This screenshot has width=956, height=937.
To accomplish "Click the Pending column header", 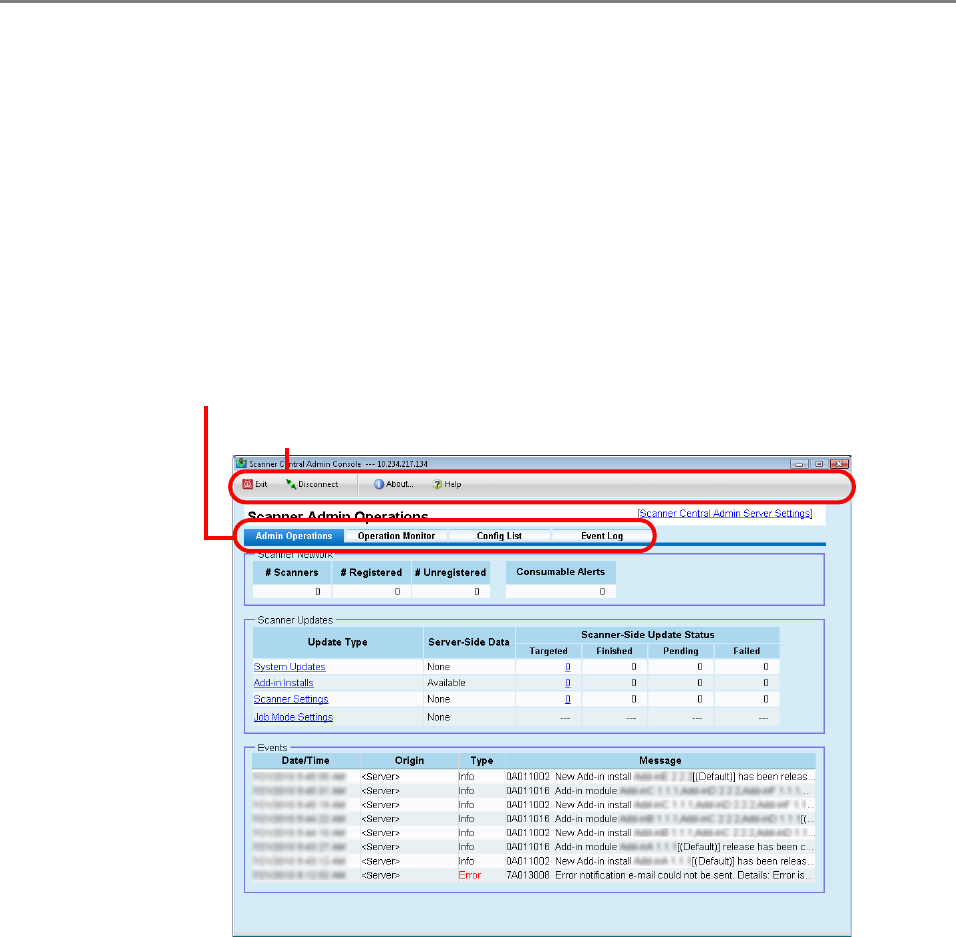I will [680, 650].
